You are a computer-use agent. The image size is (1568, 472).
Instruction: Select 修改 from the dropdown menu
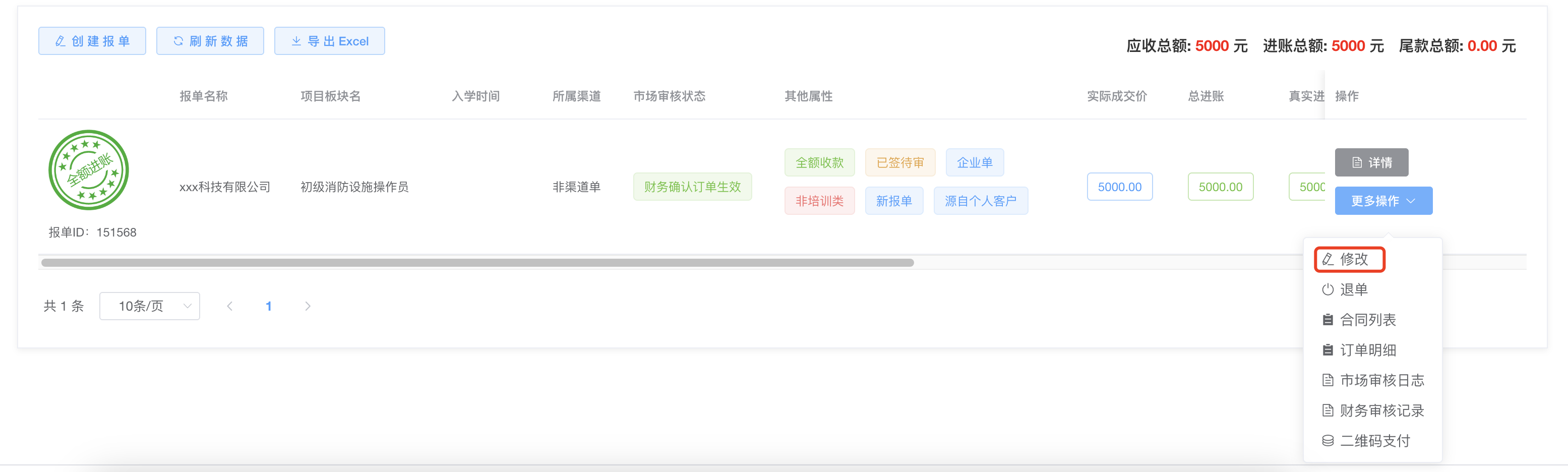coord(1350,259)
